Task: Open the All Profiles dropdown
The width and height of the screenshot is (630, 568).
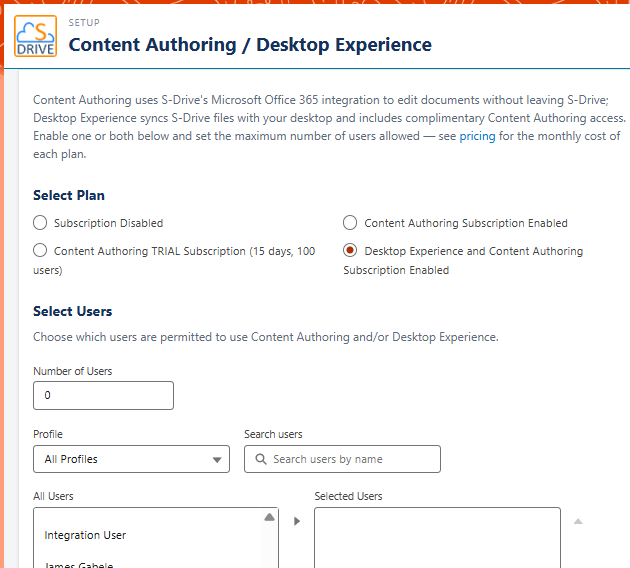Action: [x=131, y=459]
